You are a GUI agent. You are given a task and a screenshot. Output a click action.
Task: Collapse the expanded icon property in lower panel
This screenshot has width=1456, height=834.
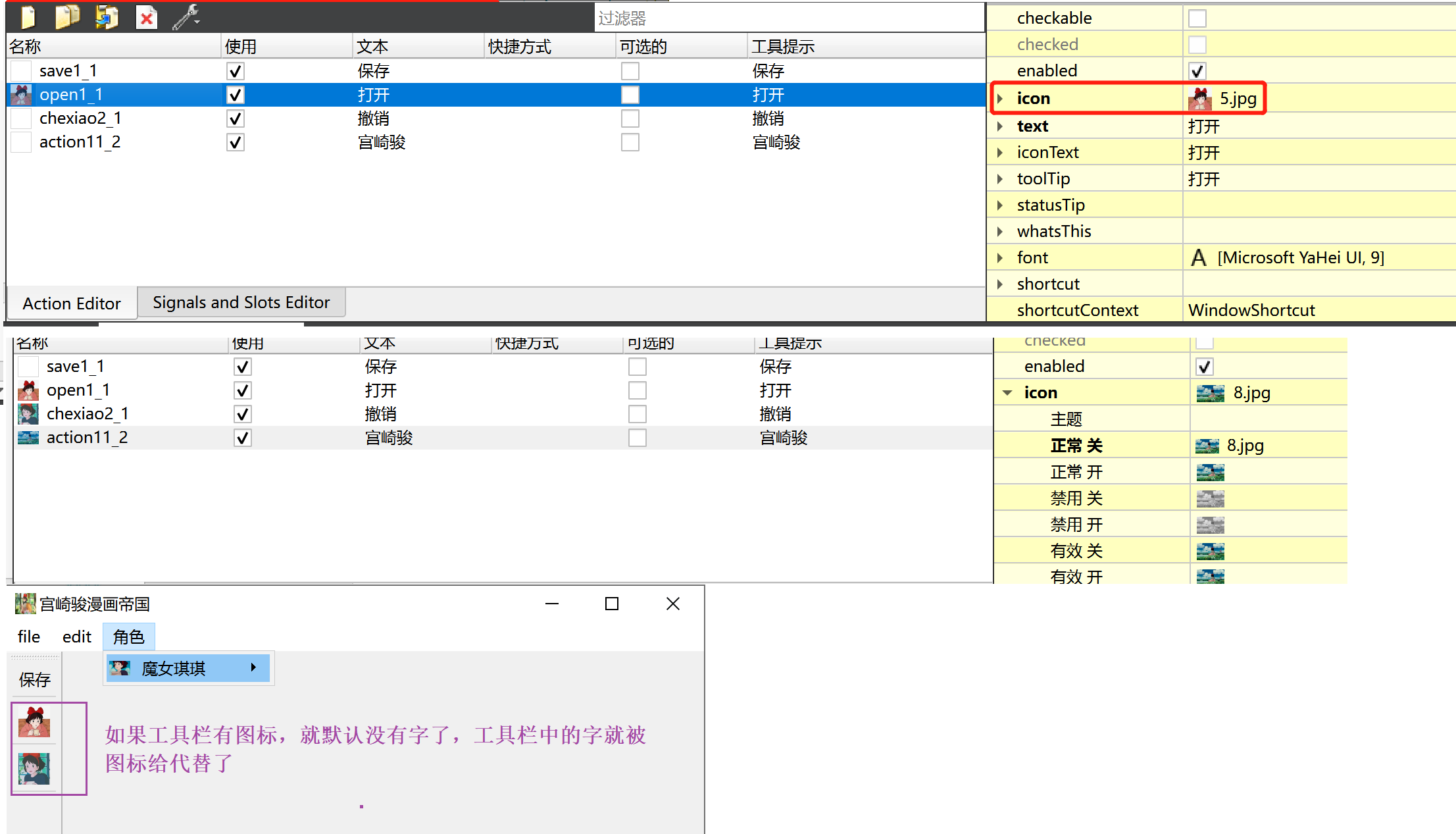(1007, 393)
